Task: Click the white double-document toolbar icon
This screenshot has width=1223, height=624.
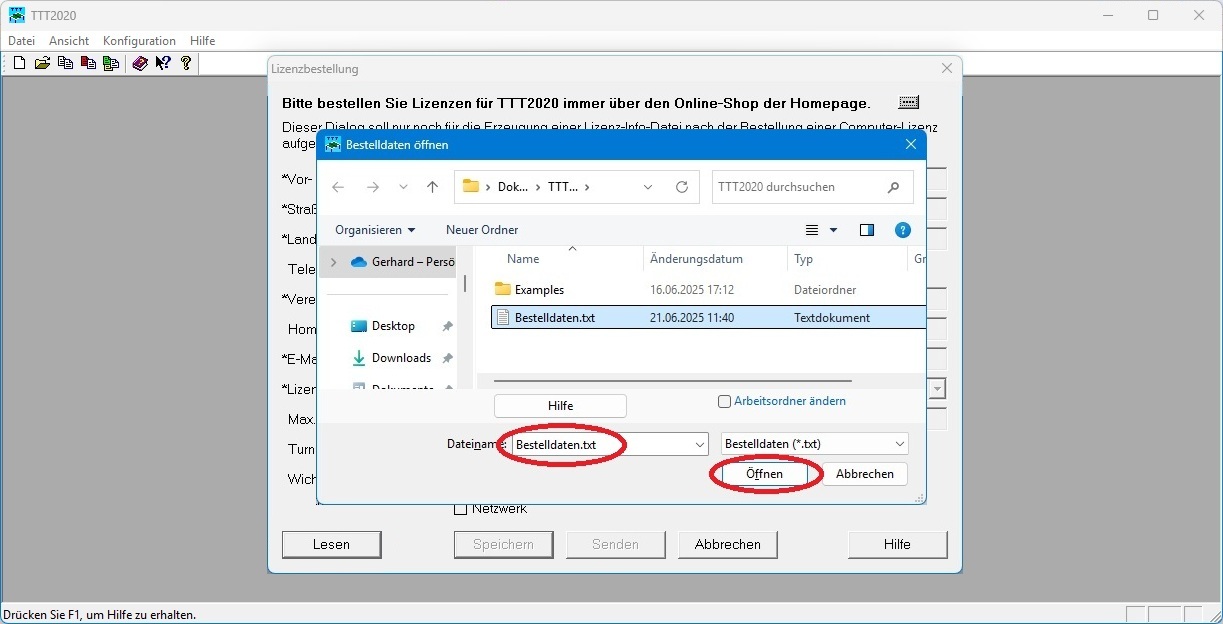Action: [x=65, y=63]
